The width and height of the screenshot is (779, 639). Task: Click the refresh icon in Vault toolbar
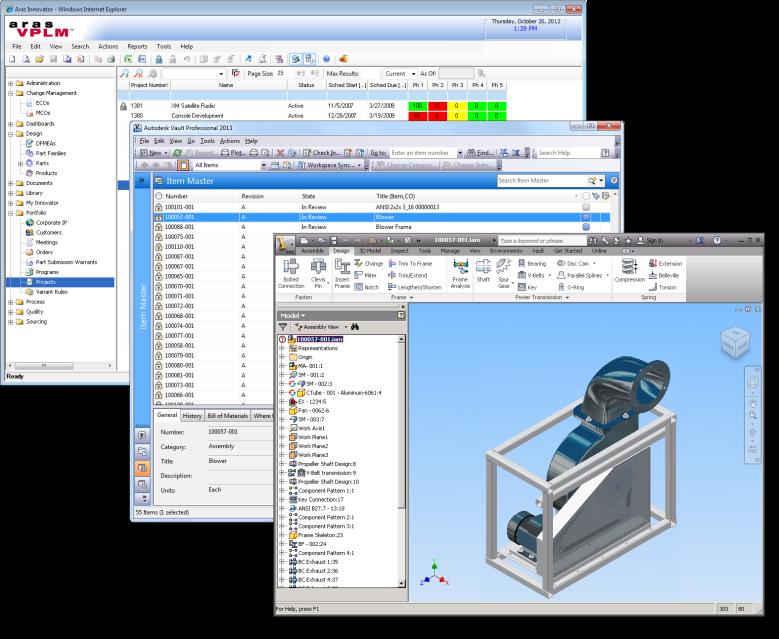pyautogui.click(x=177, y=153)
